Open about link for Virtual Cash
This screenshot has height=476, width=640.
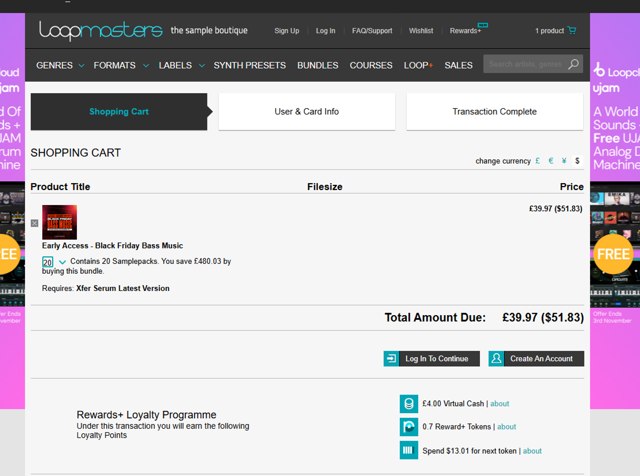500,404
